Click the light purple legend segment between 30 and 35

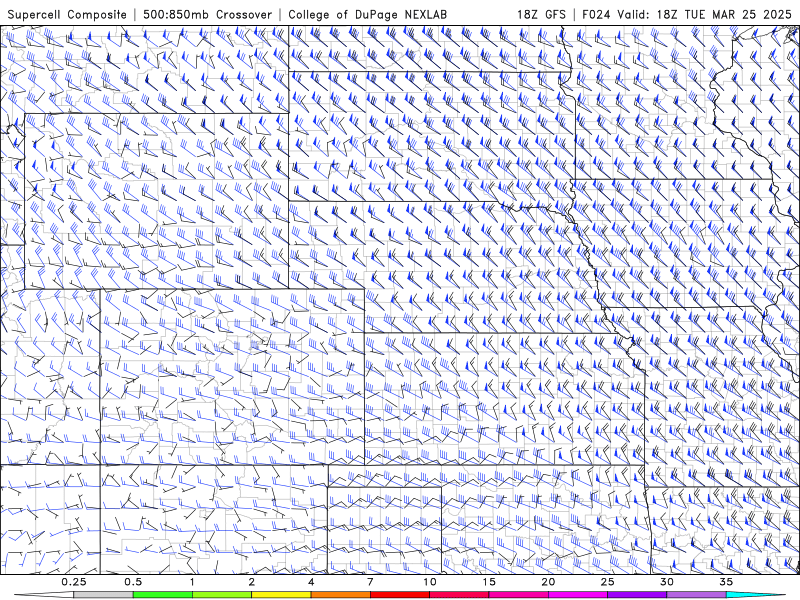[696, 595]
